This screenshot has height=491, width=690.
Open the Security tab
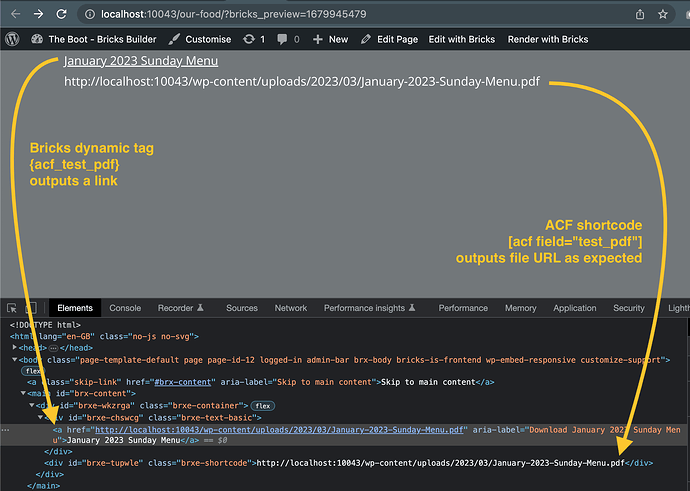(628, 308)
